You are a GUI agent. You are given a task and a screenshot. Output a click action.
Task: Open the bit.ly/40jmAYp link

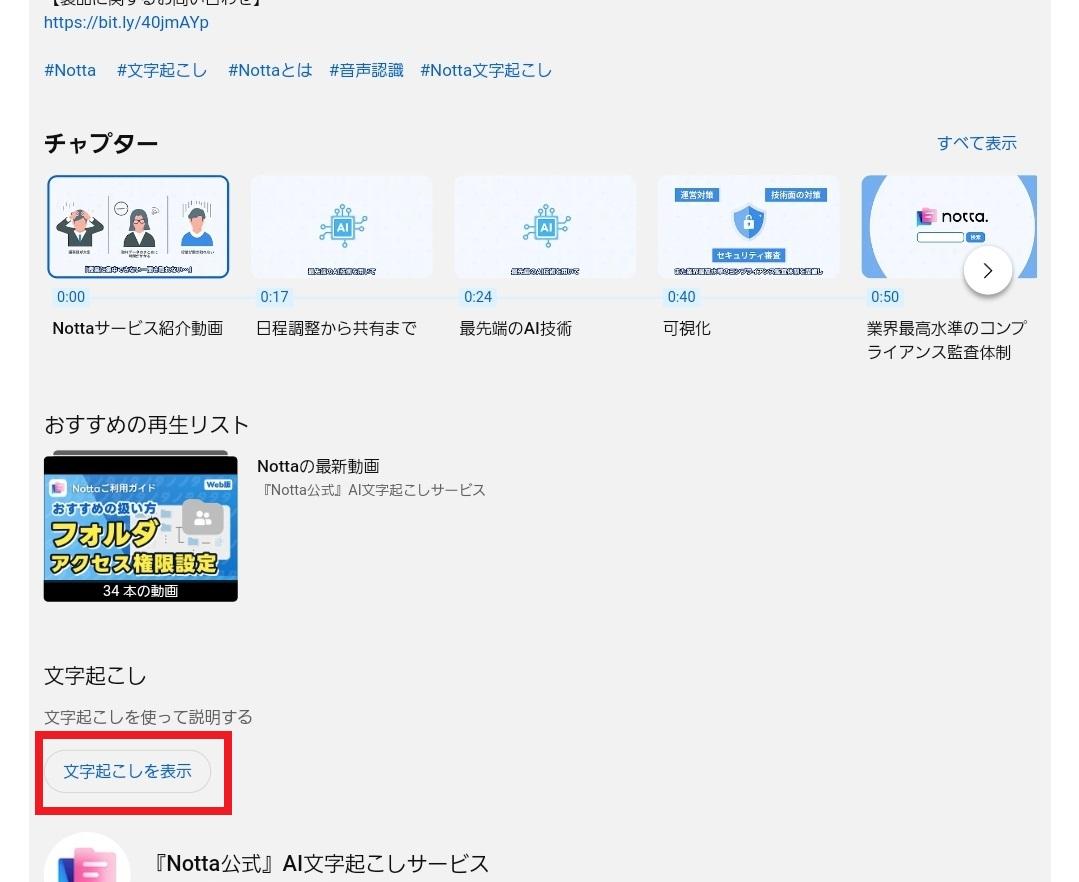tap(126, 22)
